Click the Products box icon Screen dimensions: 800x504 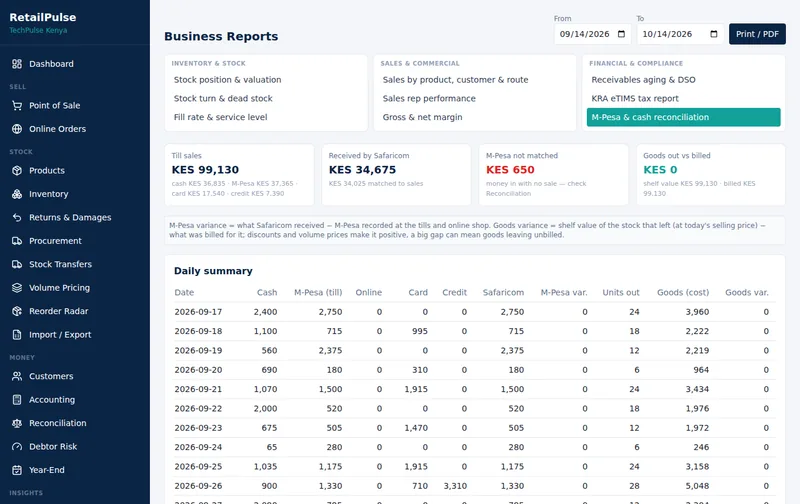click(x=17, y=170)
